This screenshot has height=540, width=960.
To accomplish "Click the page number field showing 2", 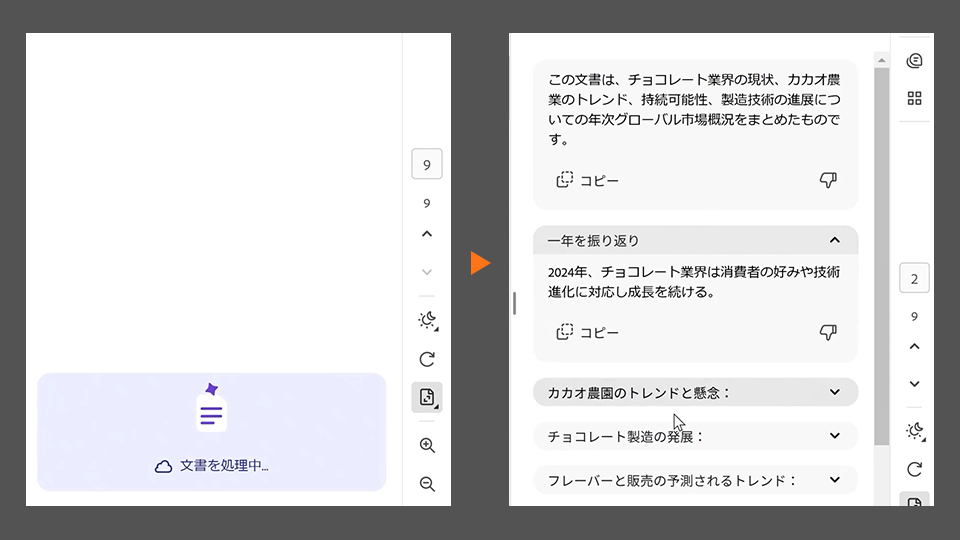I will coord(914,278).
